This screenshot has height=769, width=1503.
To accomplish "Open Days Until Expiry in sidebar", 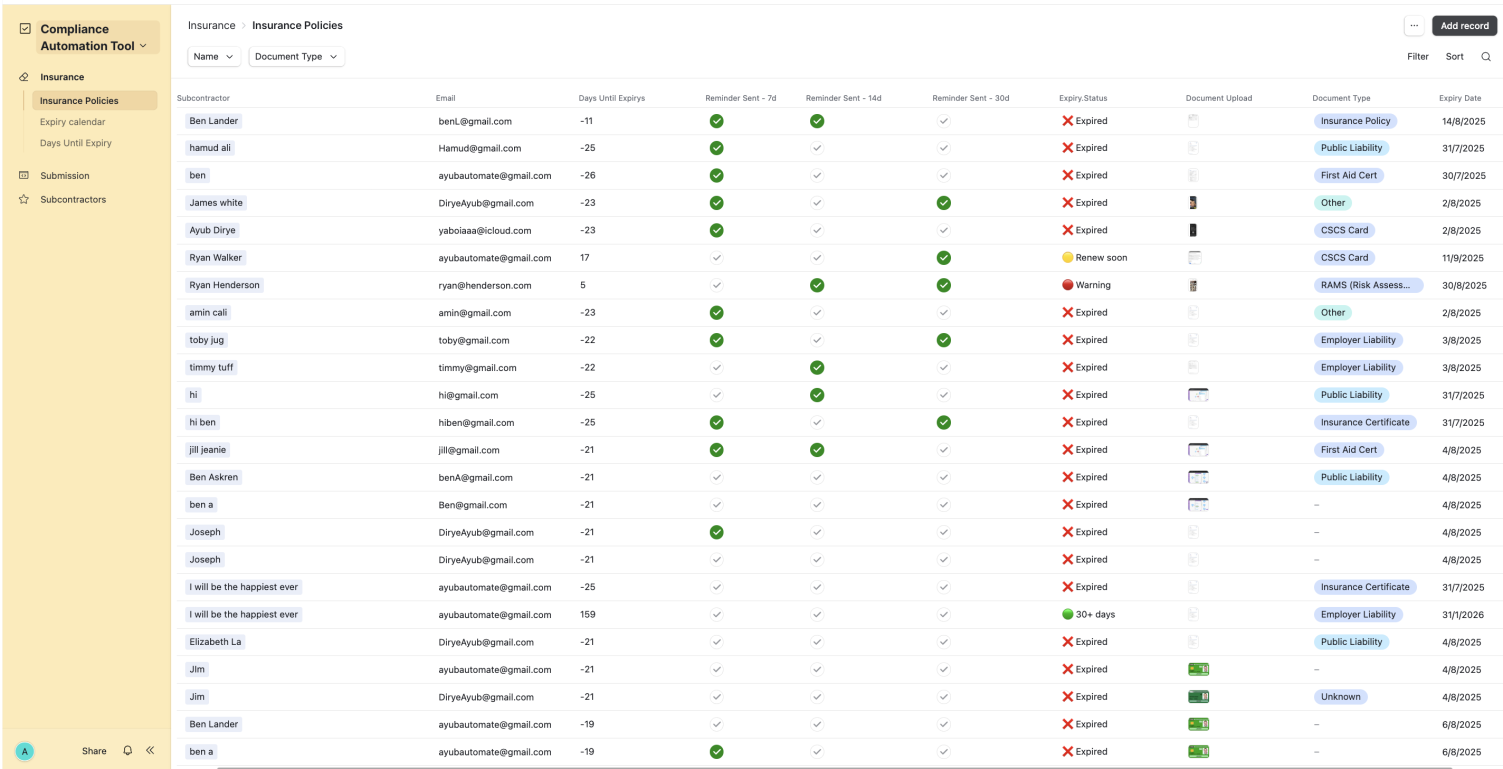I will point(75,143).
